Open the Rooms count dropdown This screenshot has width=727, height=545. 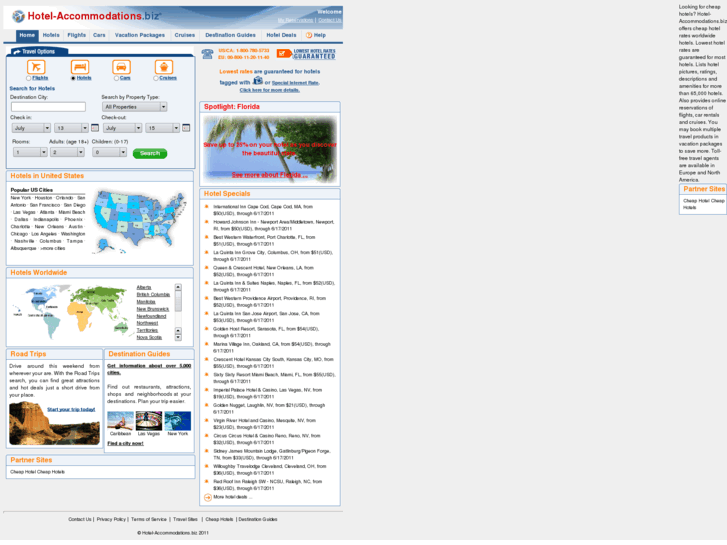pyautogui.click(x=30, y=152)
